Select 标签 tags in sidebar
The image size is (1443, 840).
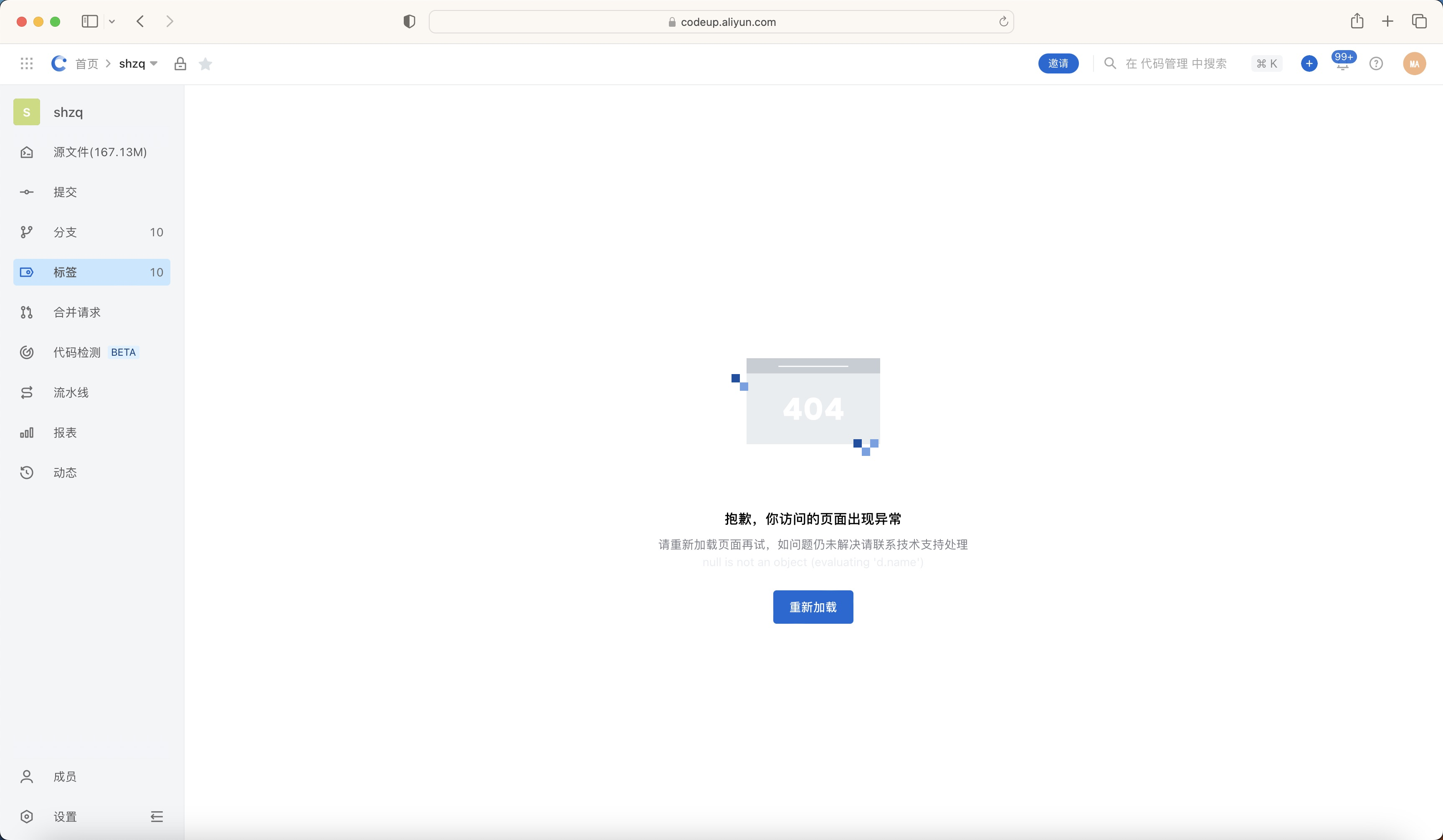pyautogui.click(x=91, y=272)
